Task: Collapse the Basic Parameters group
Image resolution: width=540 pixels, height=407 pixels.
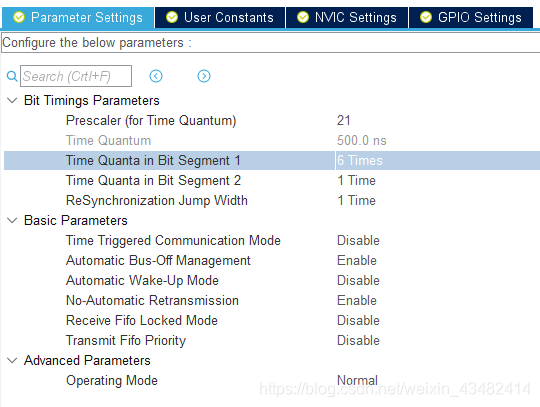Action: 12,220
